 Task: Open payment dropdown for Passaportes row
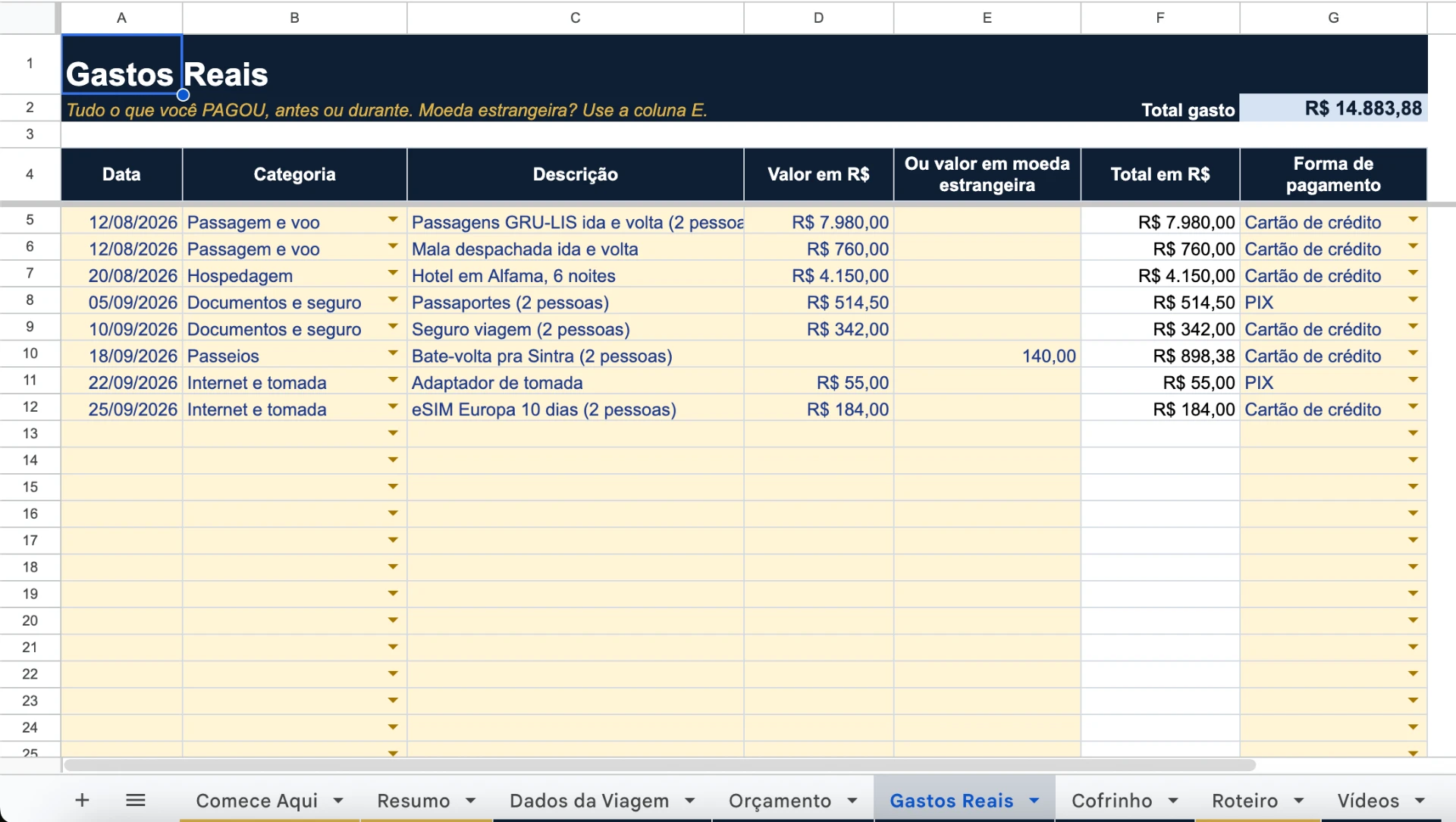coord(1413,300)
